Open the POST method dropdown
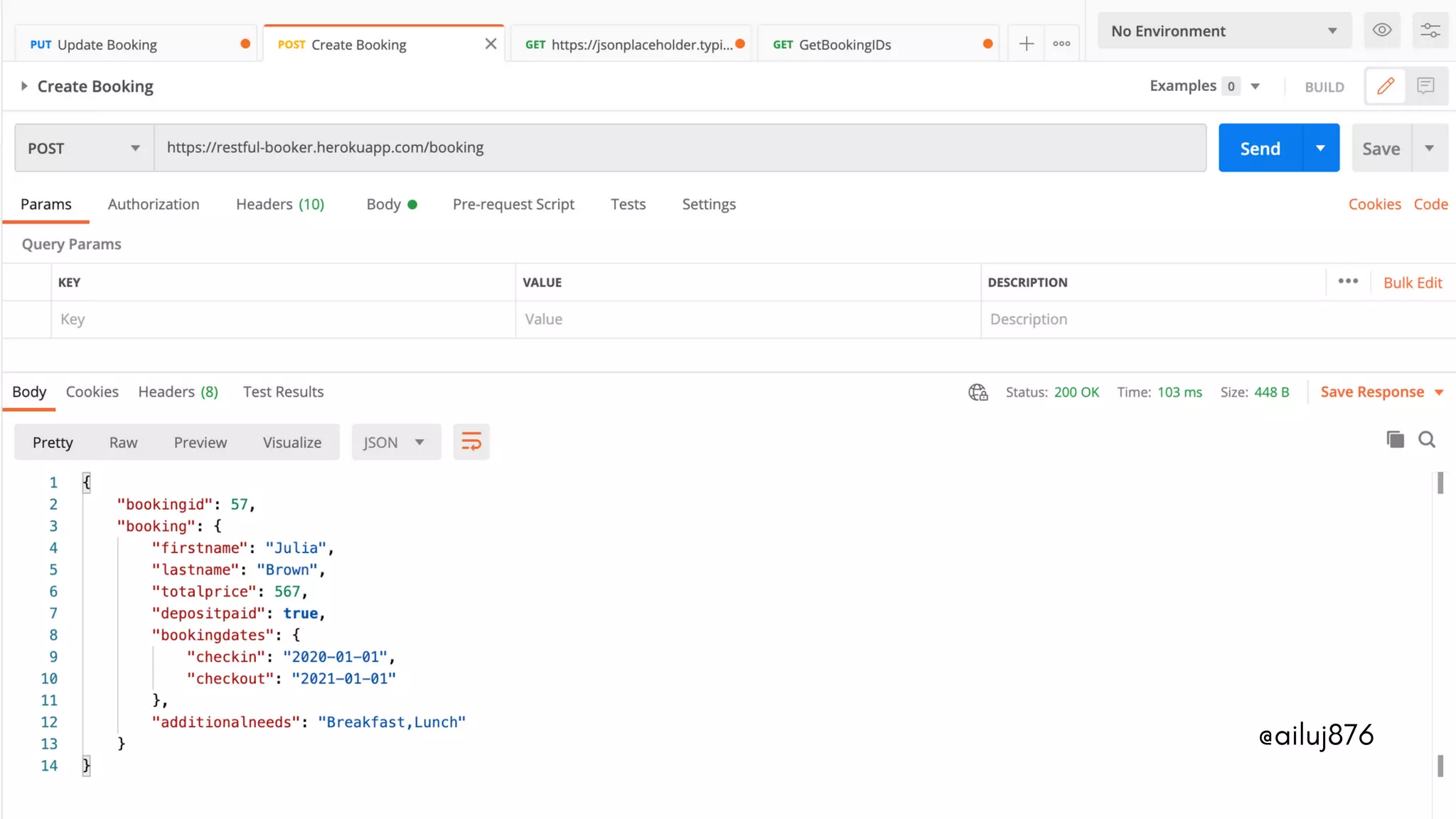The height and width of the screenshot is (819, 1456). pos(84,148)
